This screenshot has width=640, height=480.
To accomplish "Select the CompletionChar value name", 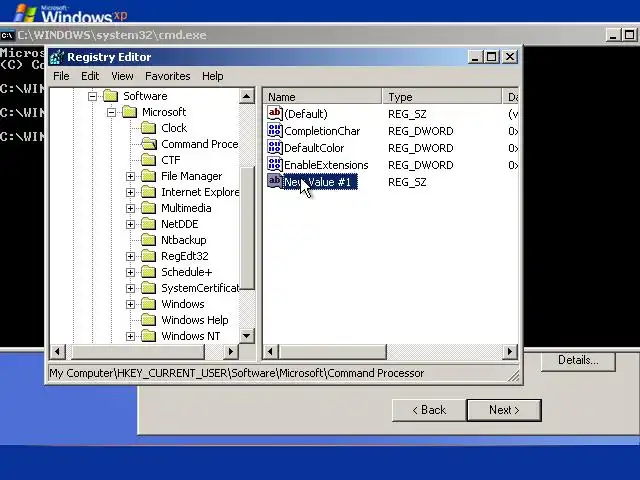I will tap(322, 131).
